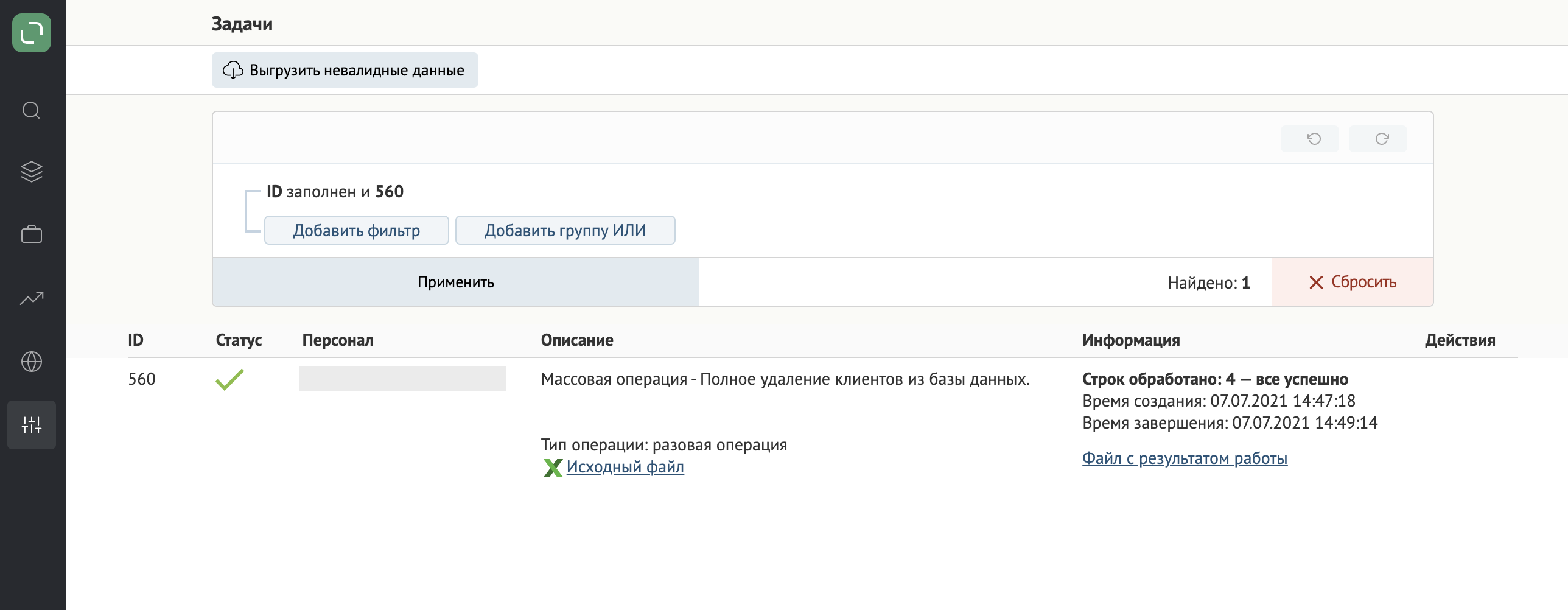
Task: Click the redo filter arrow button
Action: click(x=1378, y=139)
